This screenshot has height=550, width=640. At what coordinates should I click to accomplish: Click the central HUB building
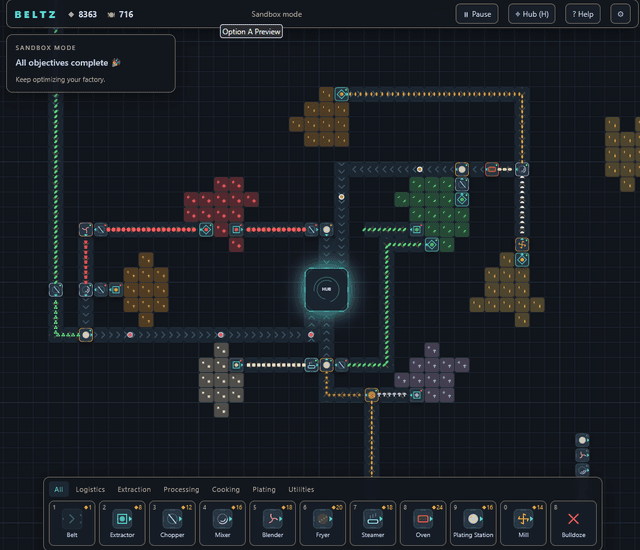click(326, 289)
